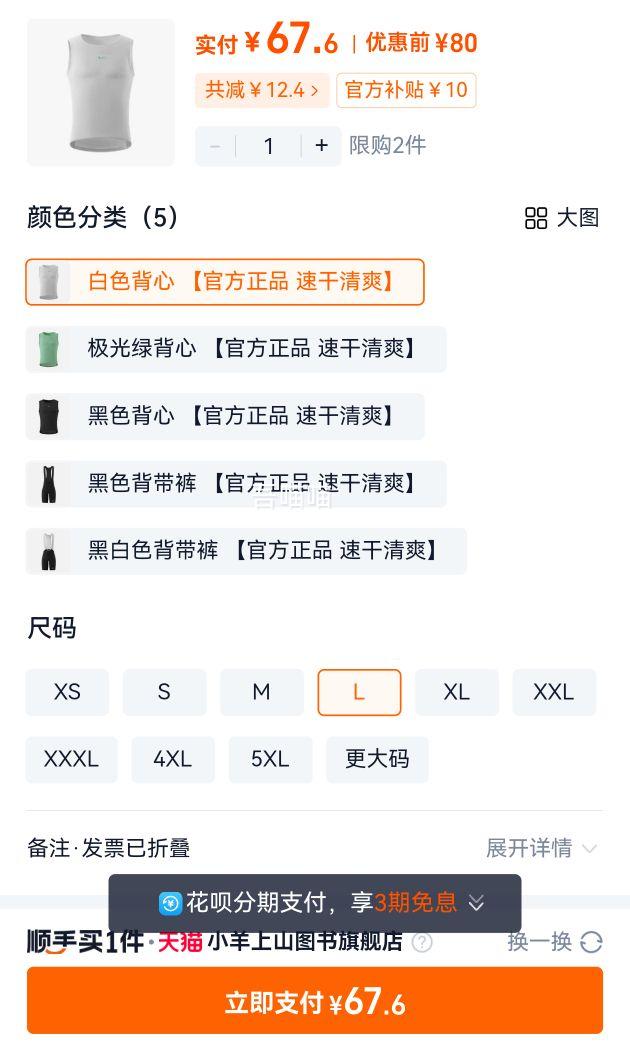Select the 黑色背心 color option
630x1059 pixels.
[225, 416]
